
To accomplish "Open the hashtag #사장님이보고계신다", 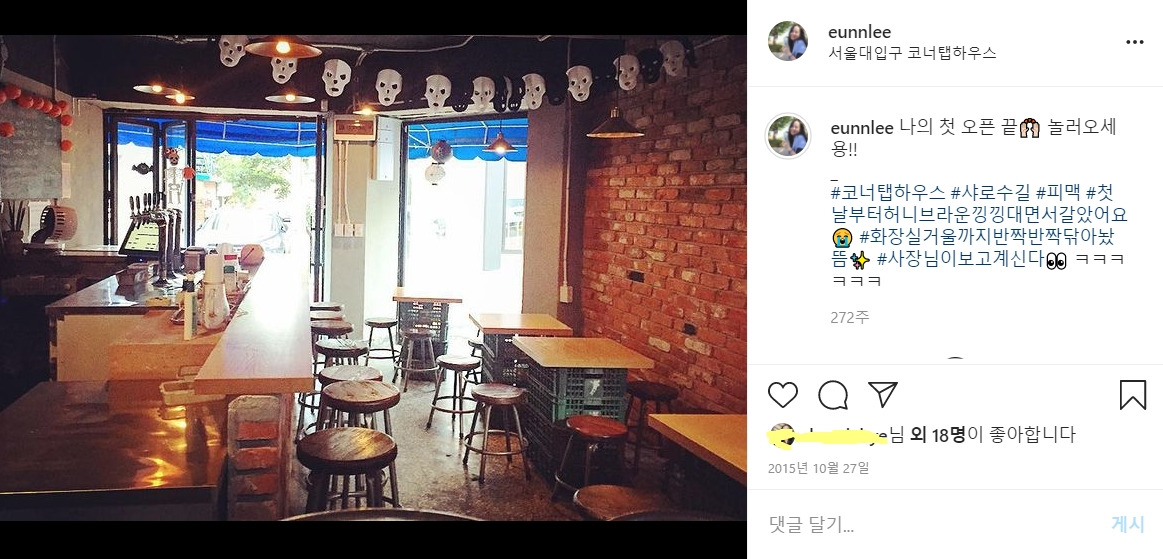I will click(961, 260).
